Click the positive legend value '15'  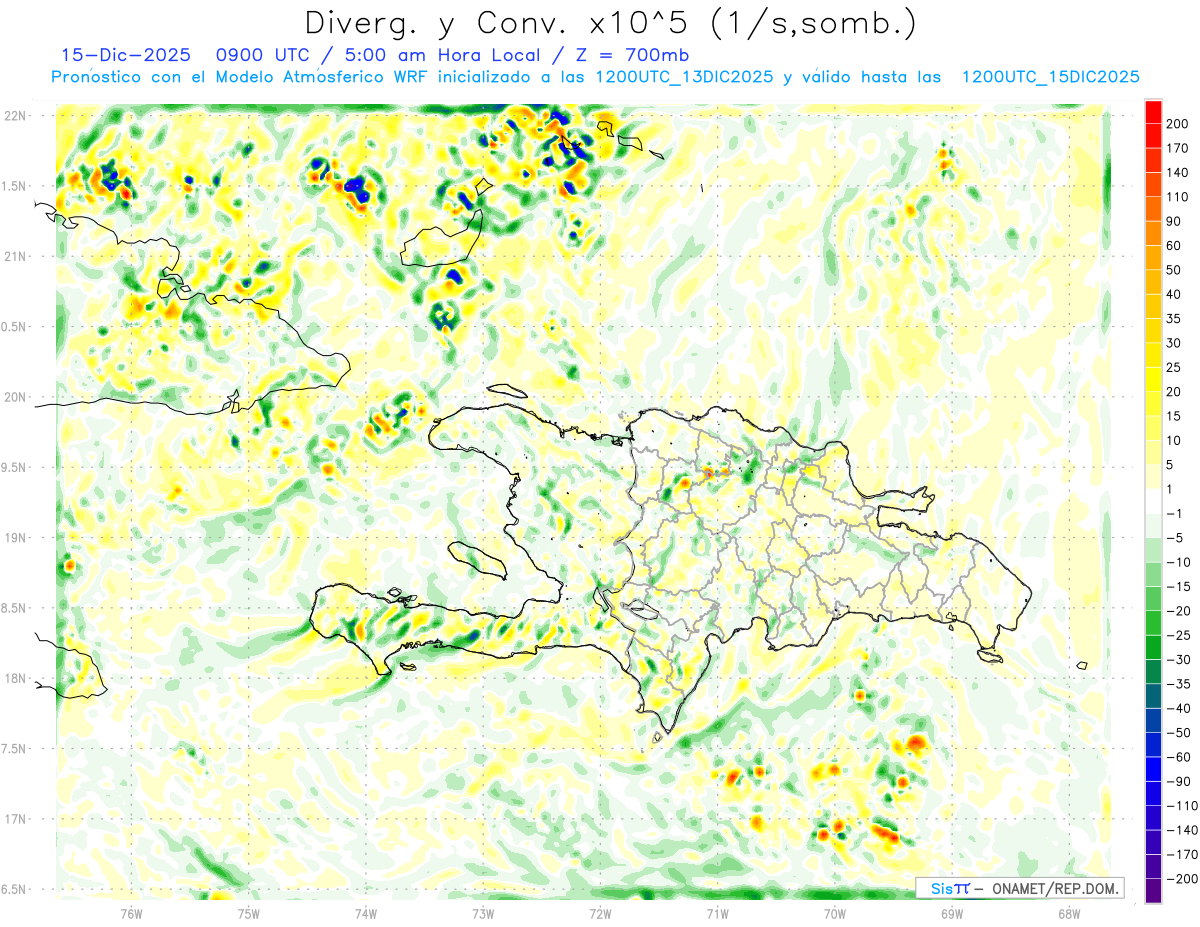point(1175,416)
